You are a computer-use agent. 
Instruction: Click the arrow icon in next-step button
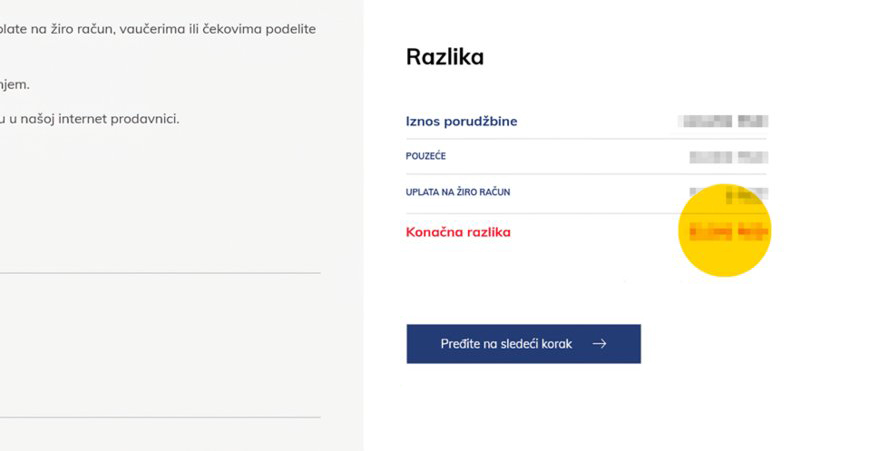tap(599, 343)
